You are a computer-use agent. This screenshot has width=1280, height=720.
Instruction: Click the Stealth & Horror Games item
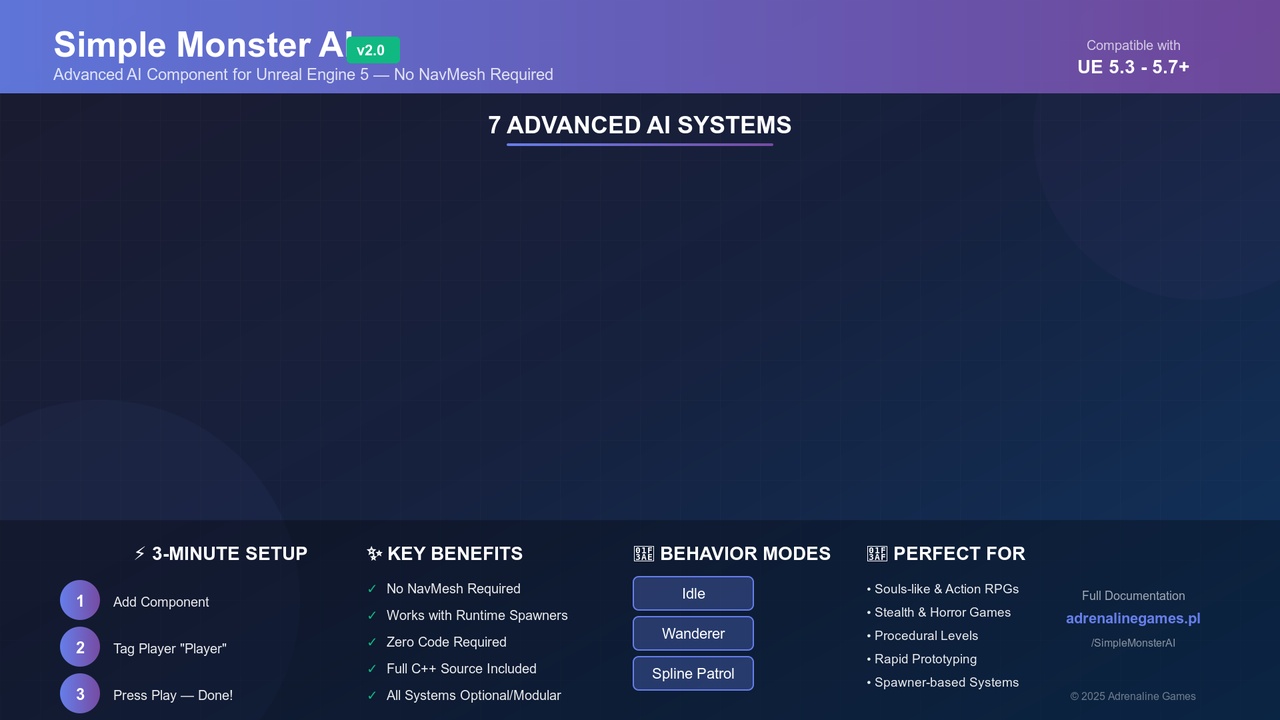click(x=939, y=612)
